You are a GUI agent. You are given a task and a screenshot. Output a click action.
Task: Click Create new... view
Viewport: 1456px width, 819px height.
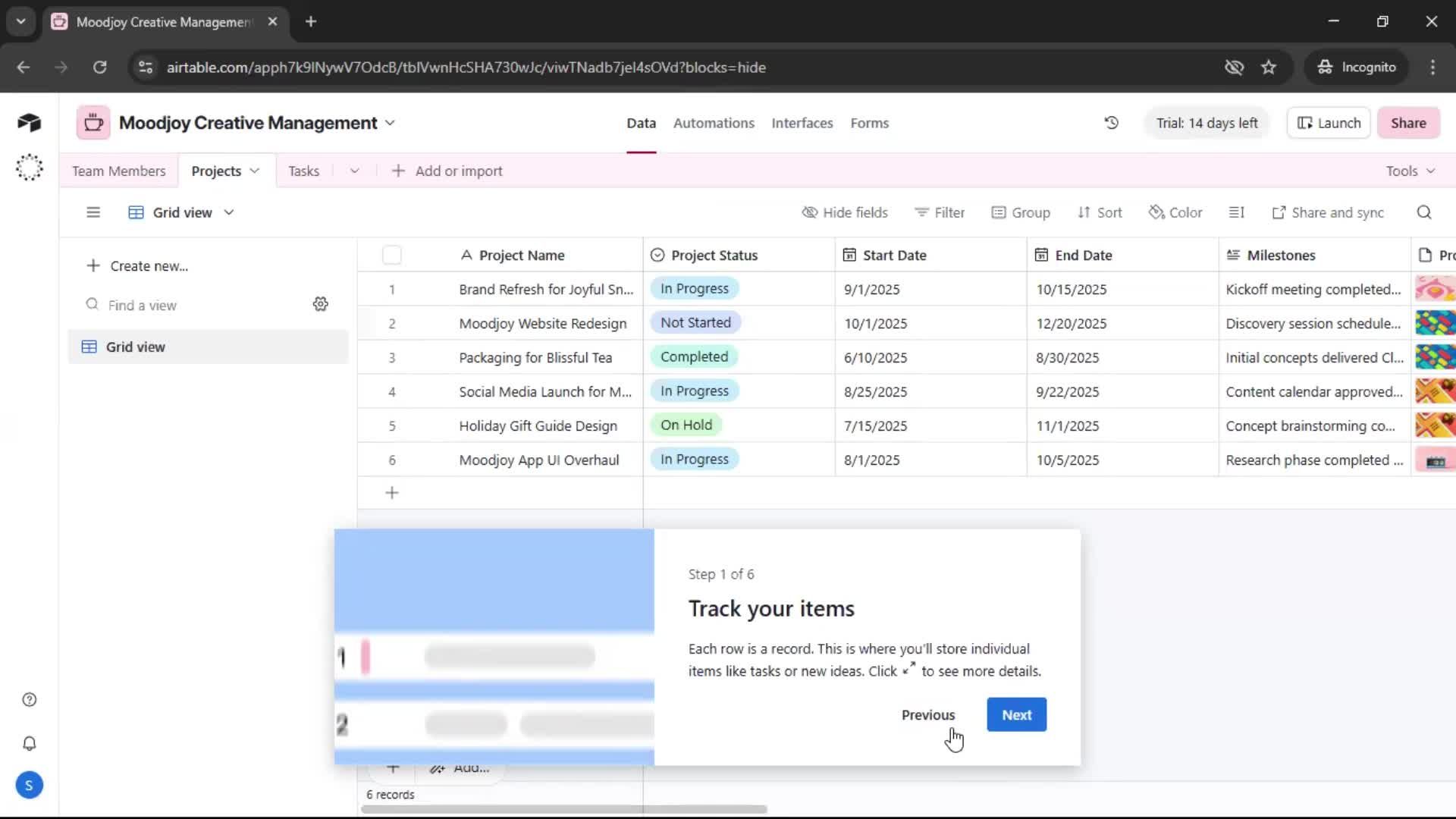pos(136,266)
